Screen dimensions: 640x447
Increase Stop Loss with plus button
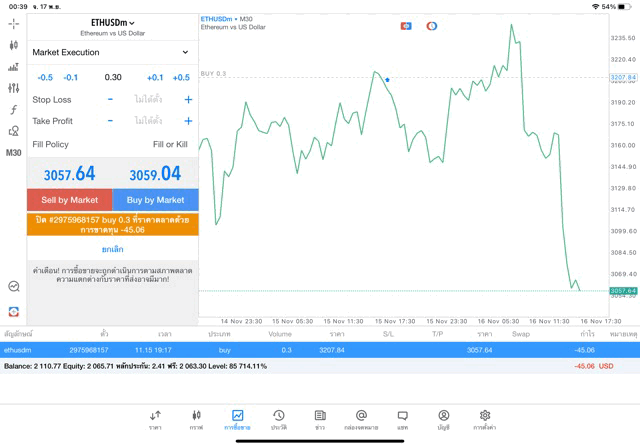pyautogui.click(x=188, y=99)
